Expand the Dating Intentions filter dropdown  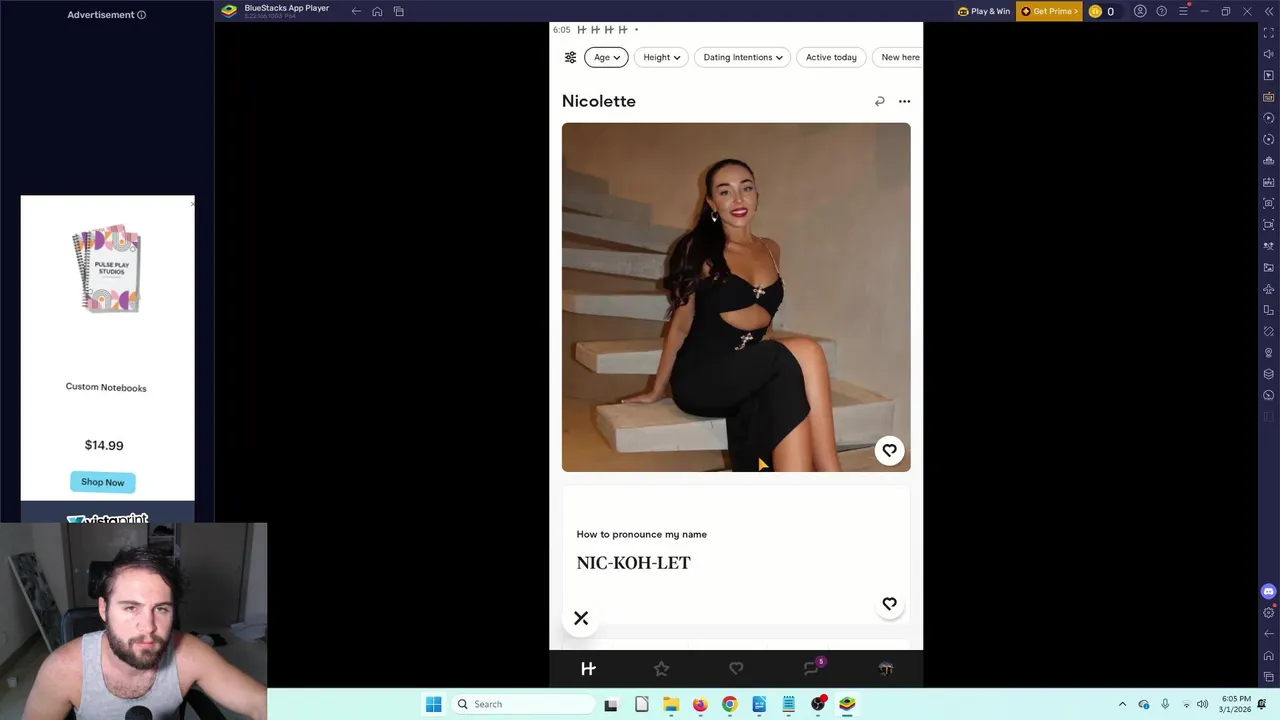[743, 57]
